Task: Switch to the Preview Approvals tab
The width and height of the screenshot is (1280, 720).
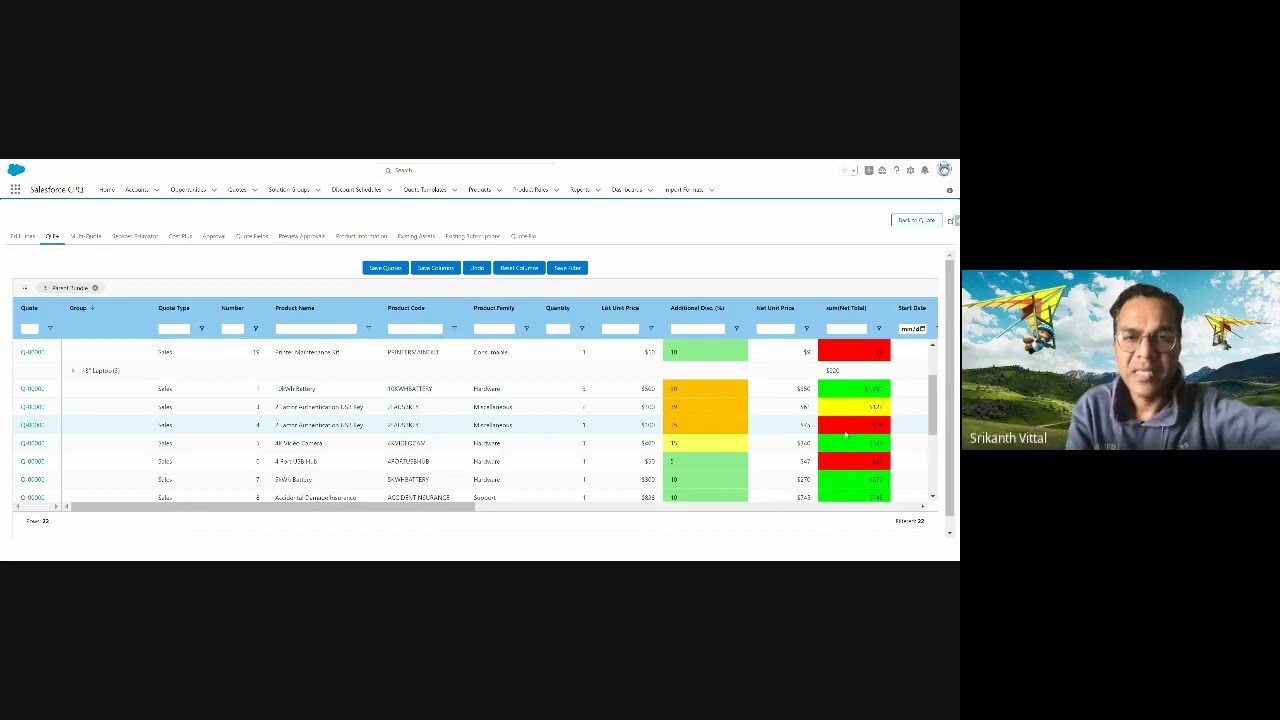Action: pos(302,236)
